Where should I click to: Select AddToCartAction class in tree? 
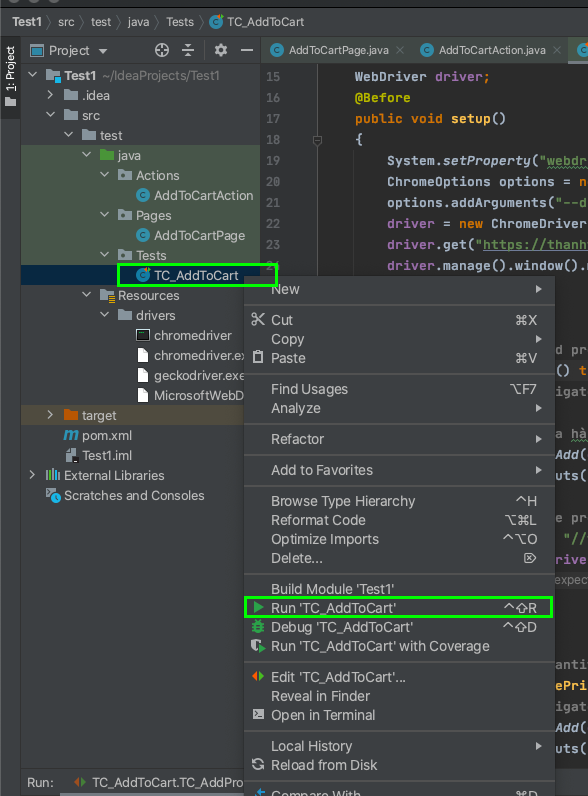click(x=194, y=195)
